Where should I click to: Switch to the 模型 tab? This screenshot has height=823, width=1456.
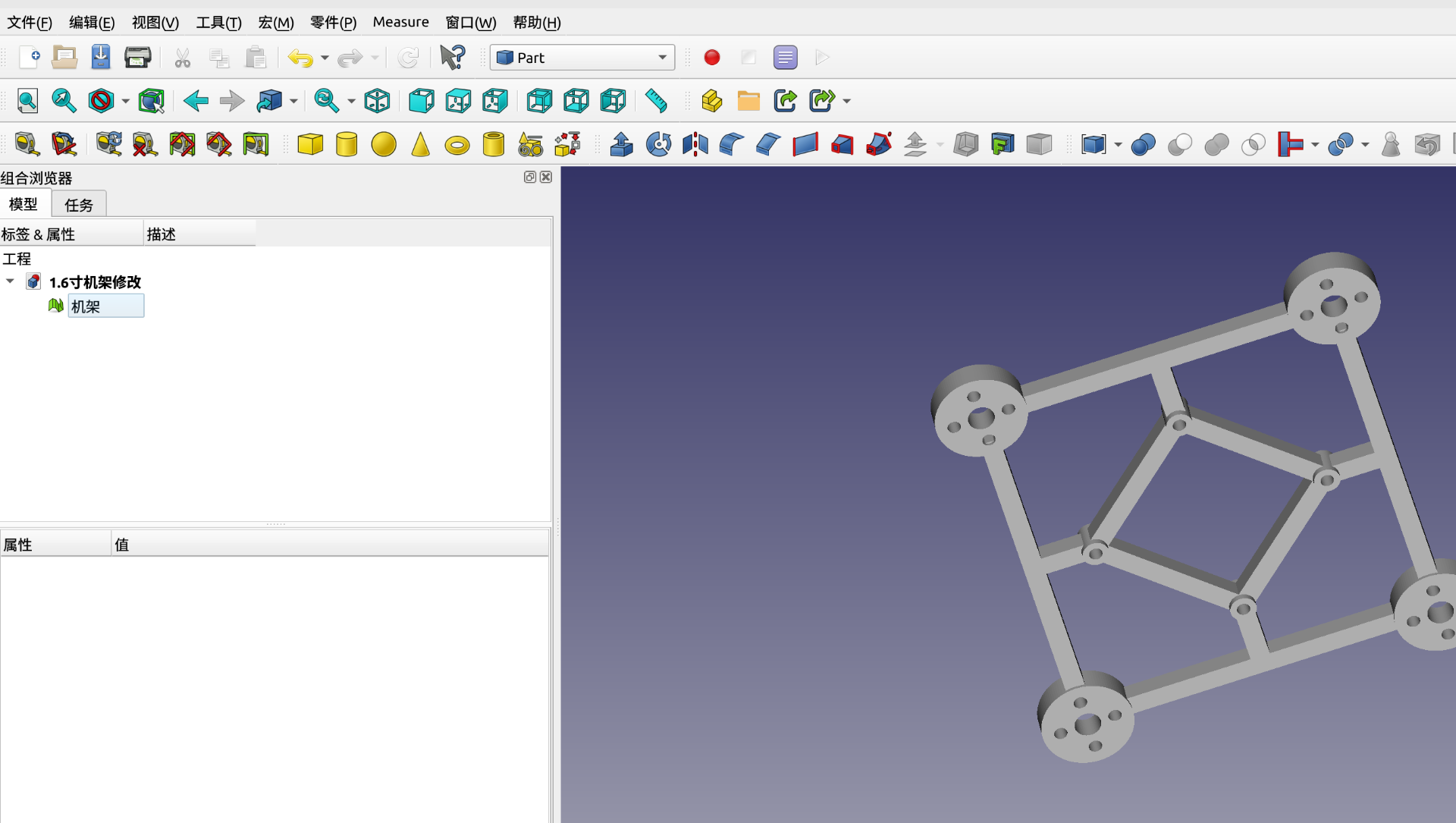(x=24, y=204)
